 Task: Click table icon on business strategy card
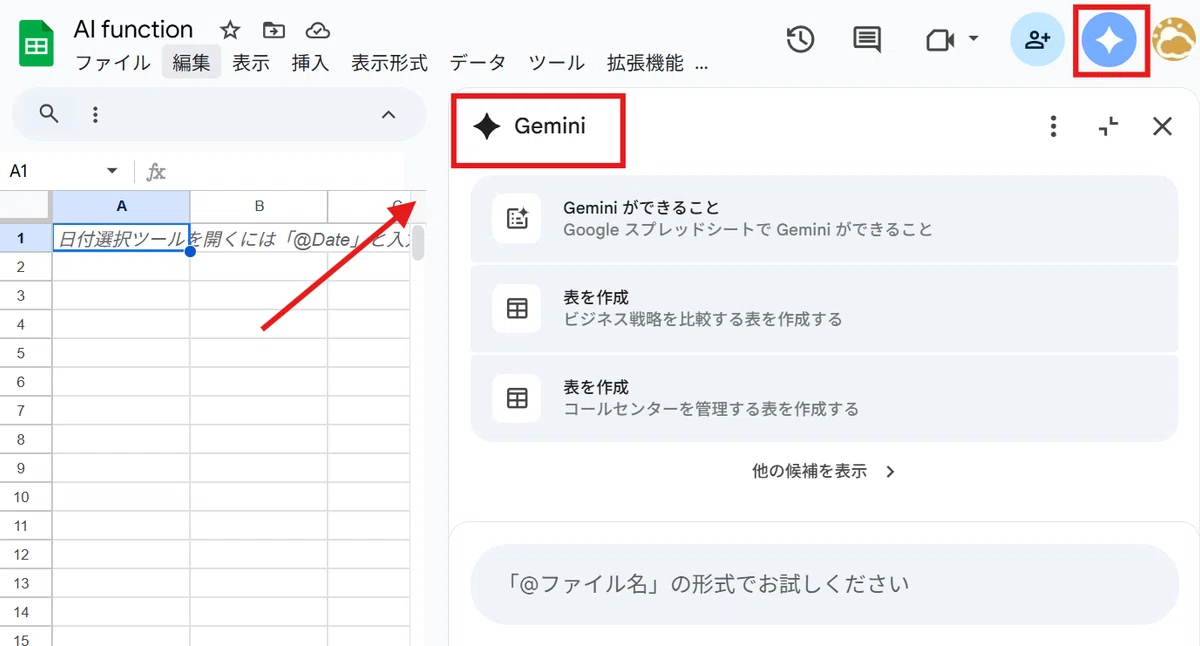point(517,308)
